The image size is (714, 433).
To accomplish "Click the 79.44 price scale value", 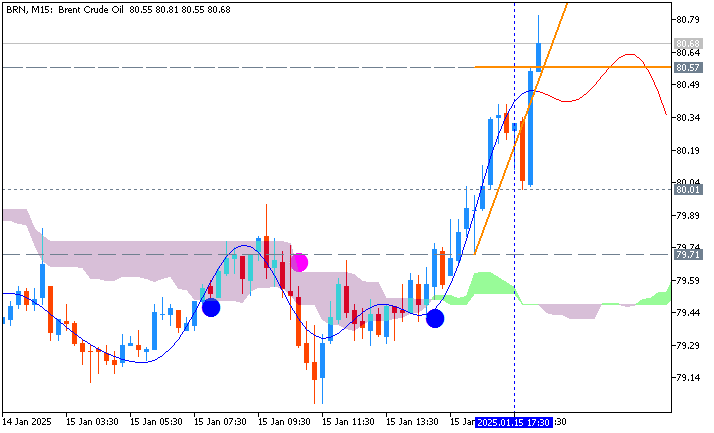I will pos(688,312).
